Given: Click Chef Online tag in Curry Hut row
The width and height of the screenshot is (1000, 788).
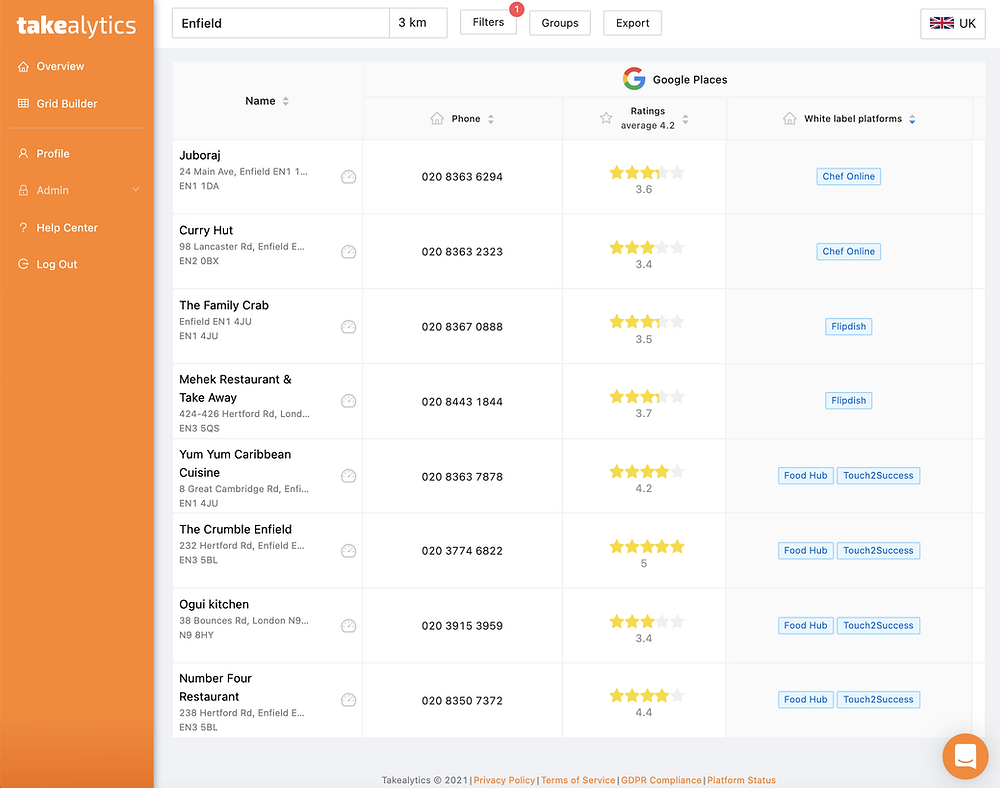Looking at the screenshot, I should [x=848, y=252].
